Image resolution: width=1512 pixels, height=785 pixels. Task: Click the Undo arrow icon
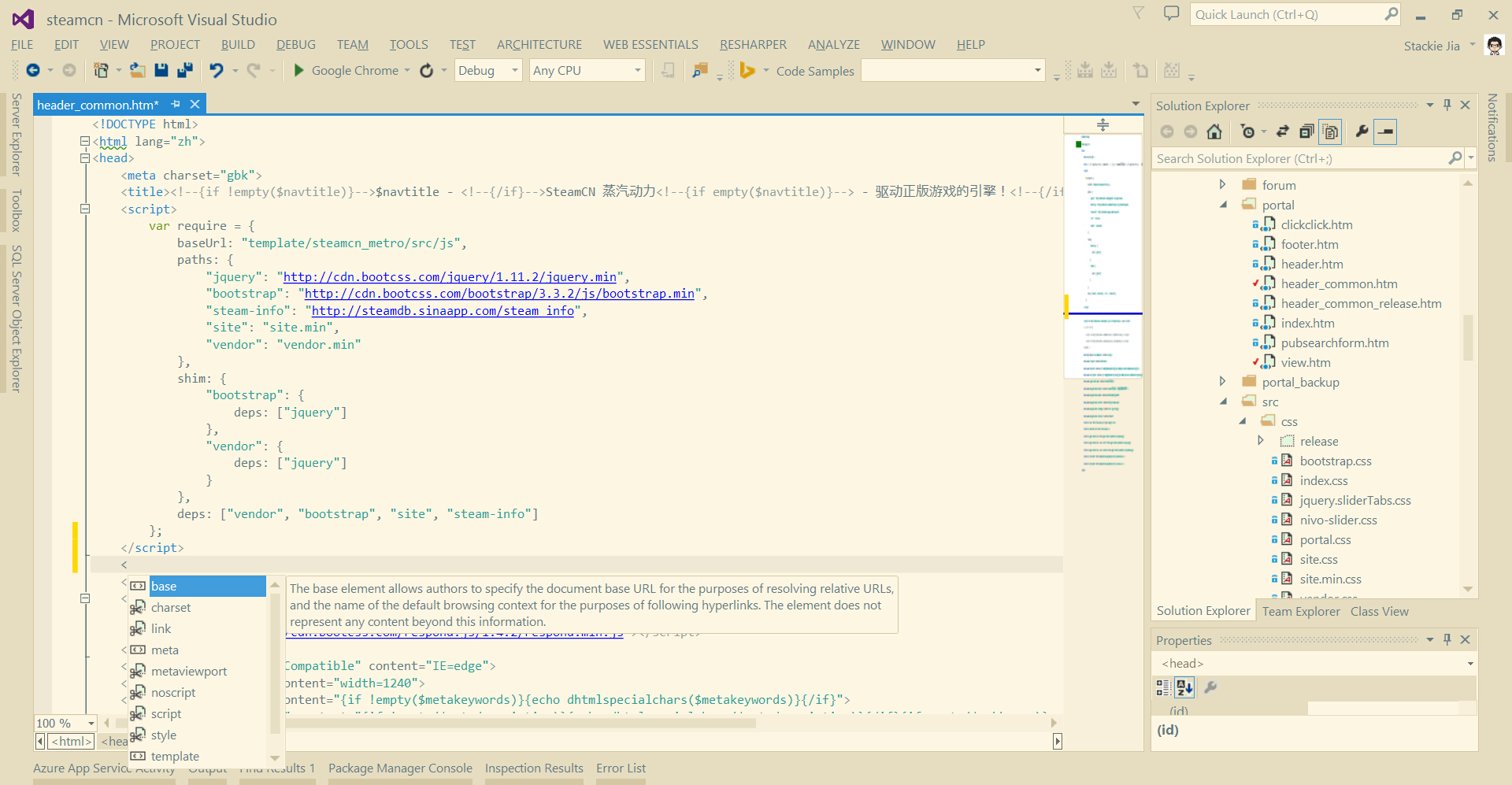(x=217, y=71)
